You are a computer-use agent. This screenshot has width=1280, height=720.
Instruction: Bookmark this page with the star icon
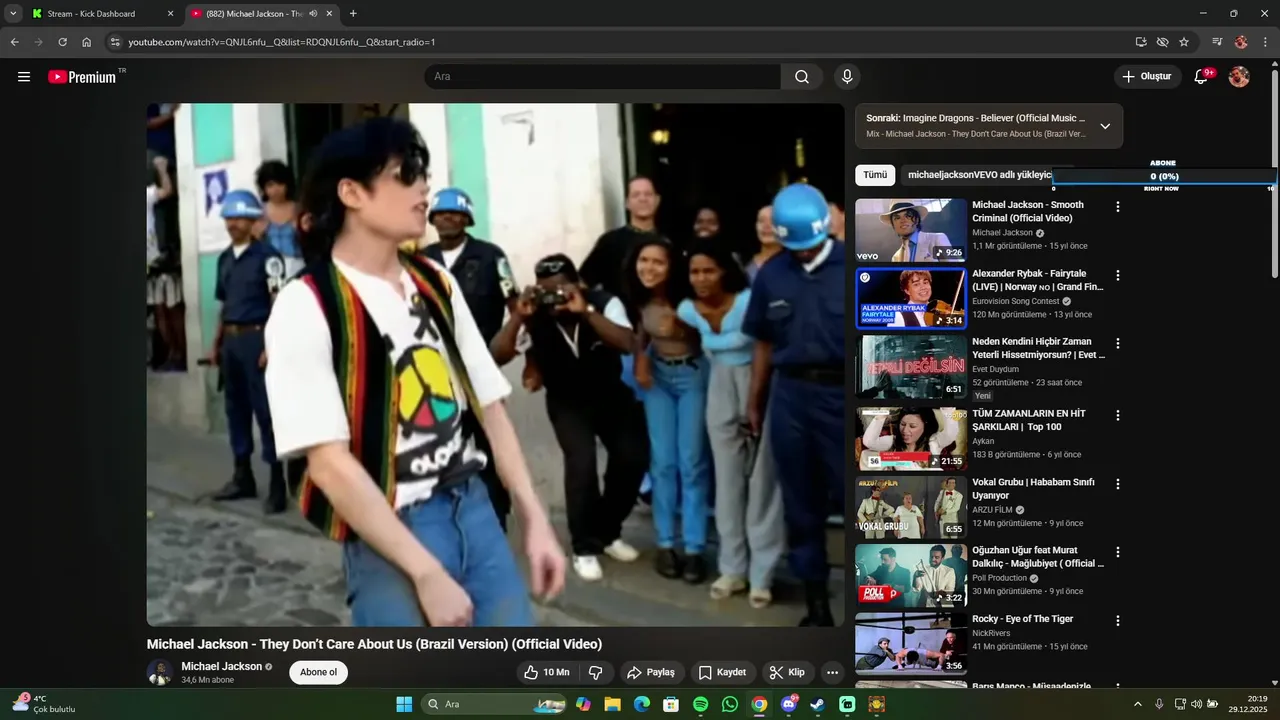tap(1184, 42)
